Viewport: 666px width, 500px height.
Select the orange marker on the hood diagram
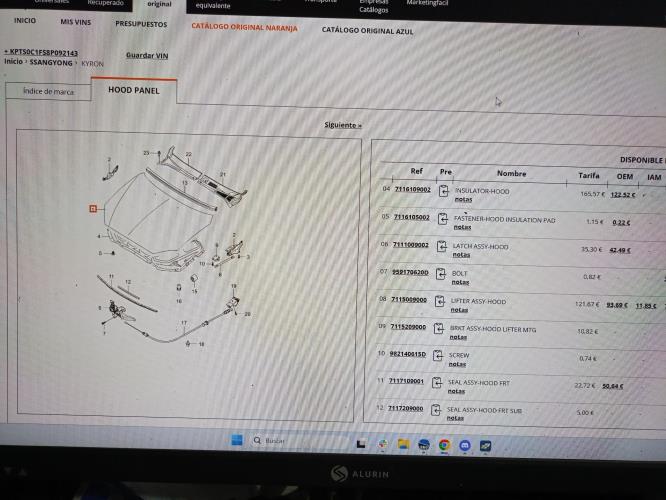point(93,208)
